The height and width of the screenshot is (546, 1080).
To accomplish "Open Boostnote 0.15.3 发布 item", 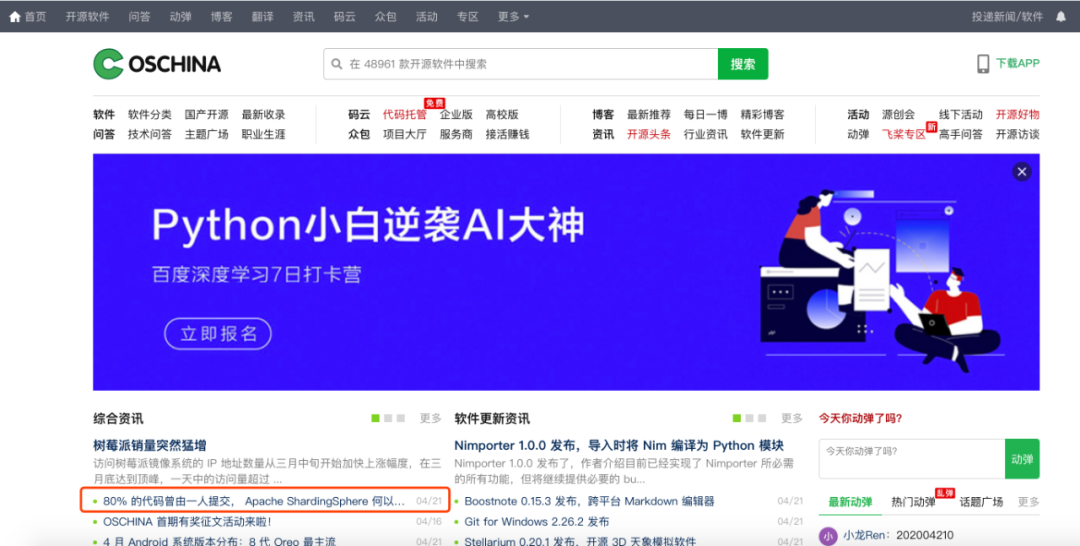I will 589,501.
